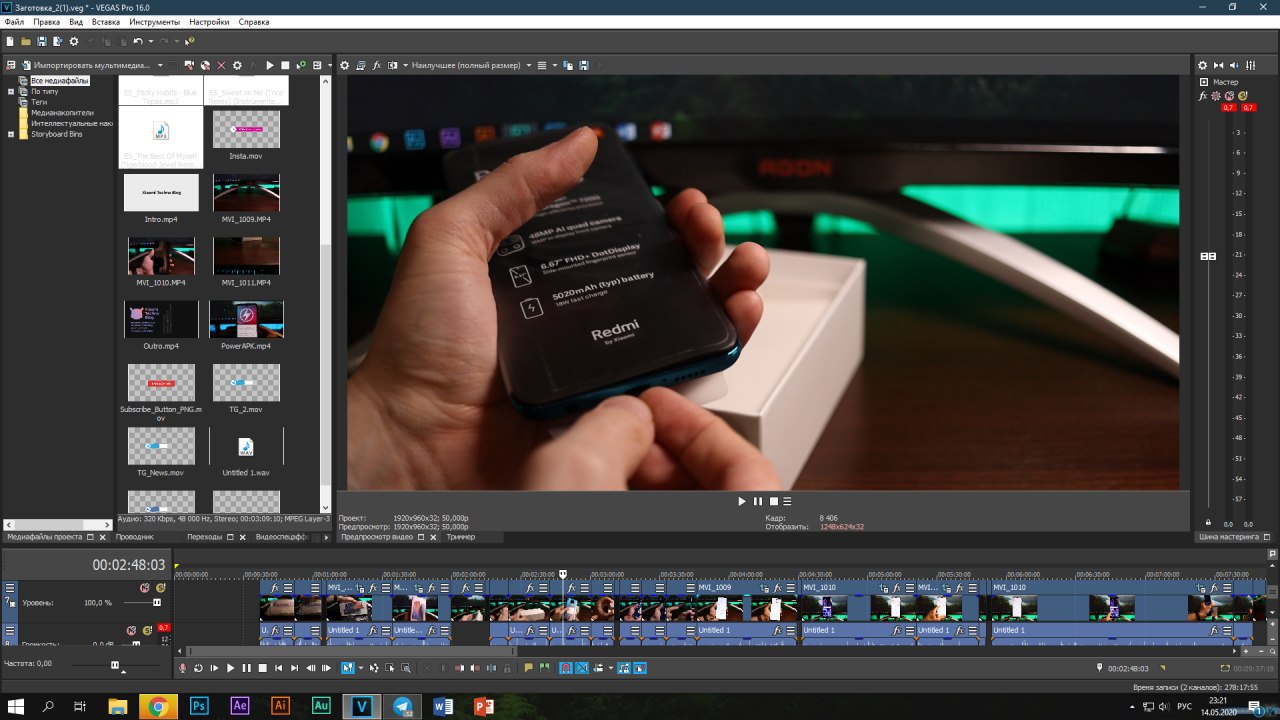Click the What's This help icon
Image resolution: width=1280 pixels, height=720 pixels.
pyautogui.click(x=190, y=41)
